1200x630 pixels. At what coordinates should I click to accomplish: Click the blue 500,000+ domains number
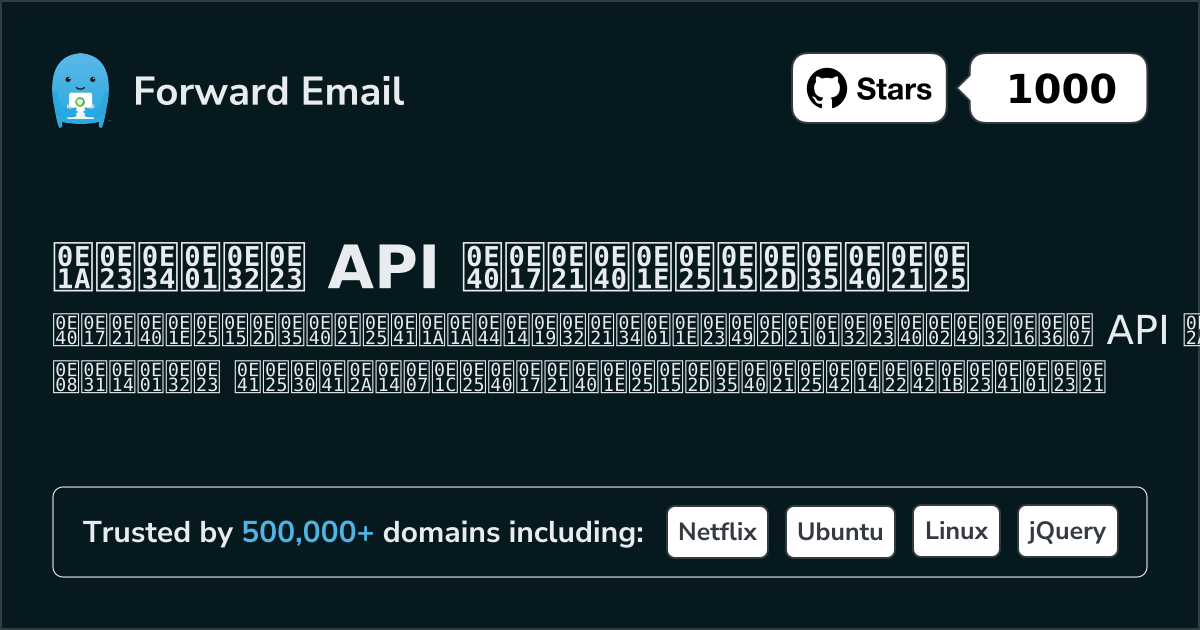(x=308, y=533)
